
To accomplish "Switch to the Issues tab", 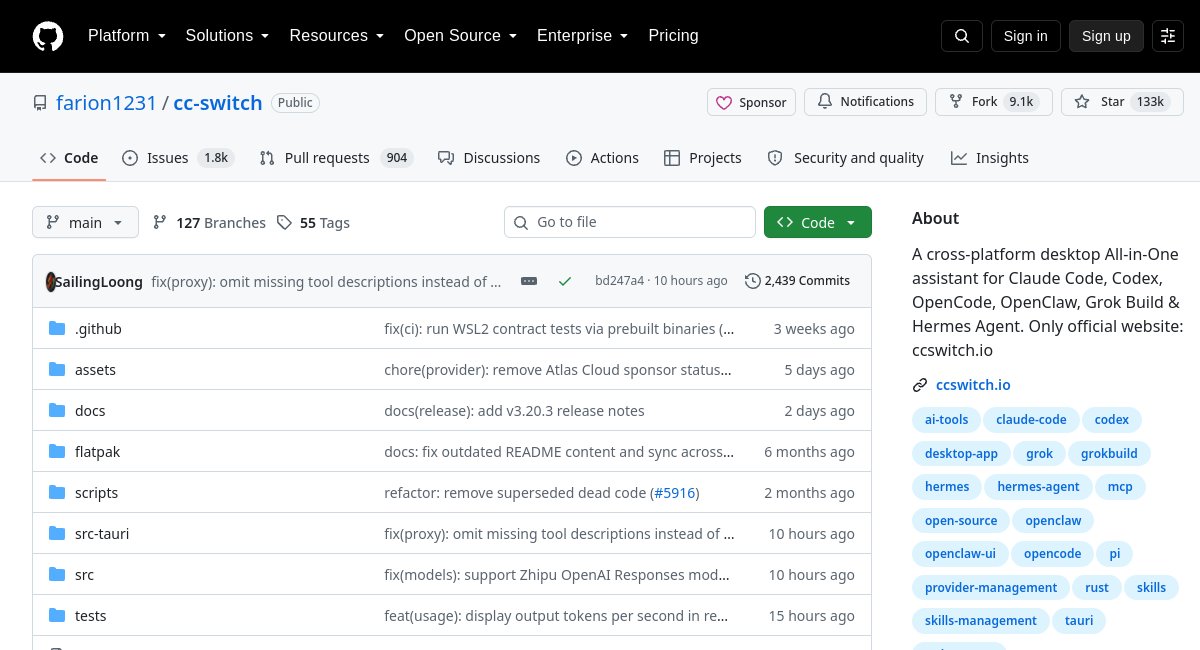I will pyautogui.click(x=178, y=158).
